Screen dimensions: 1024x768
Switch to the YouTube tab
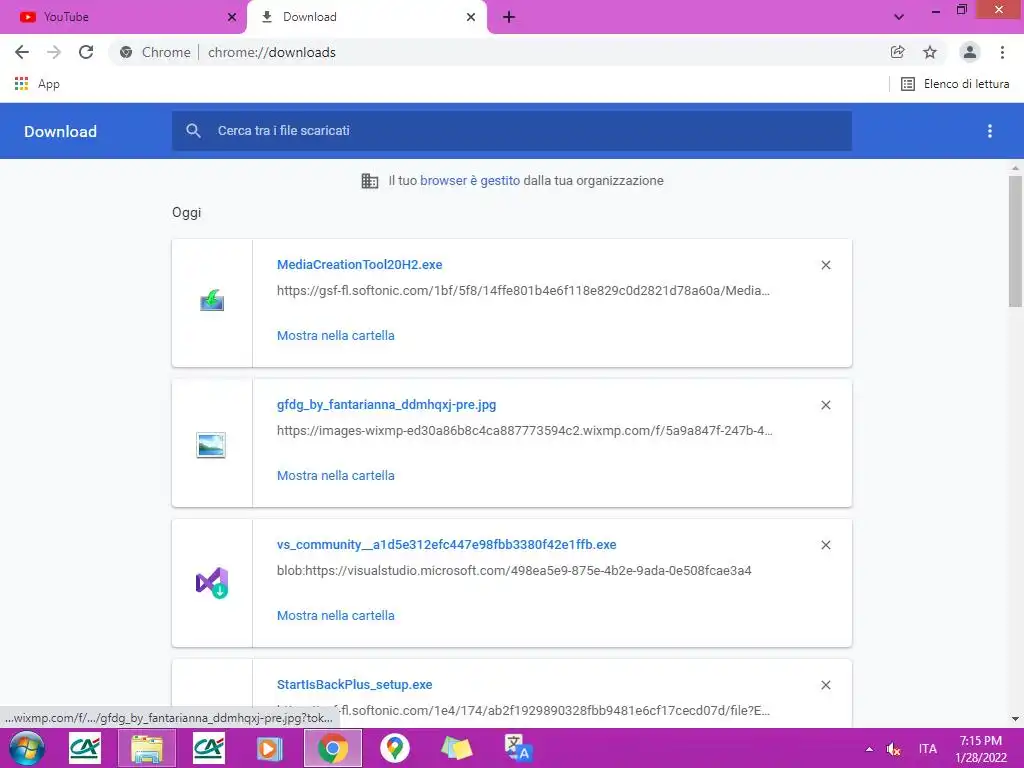pos(121,17)
